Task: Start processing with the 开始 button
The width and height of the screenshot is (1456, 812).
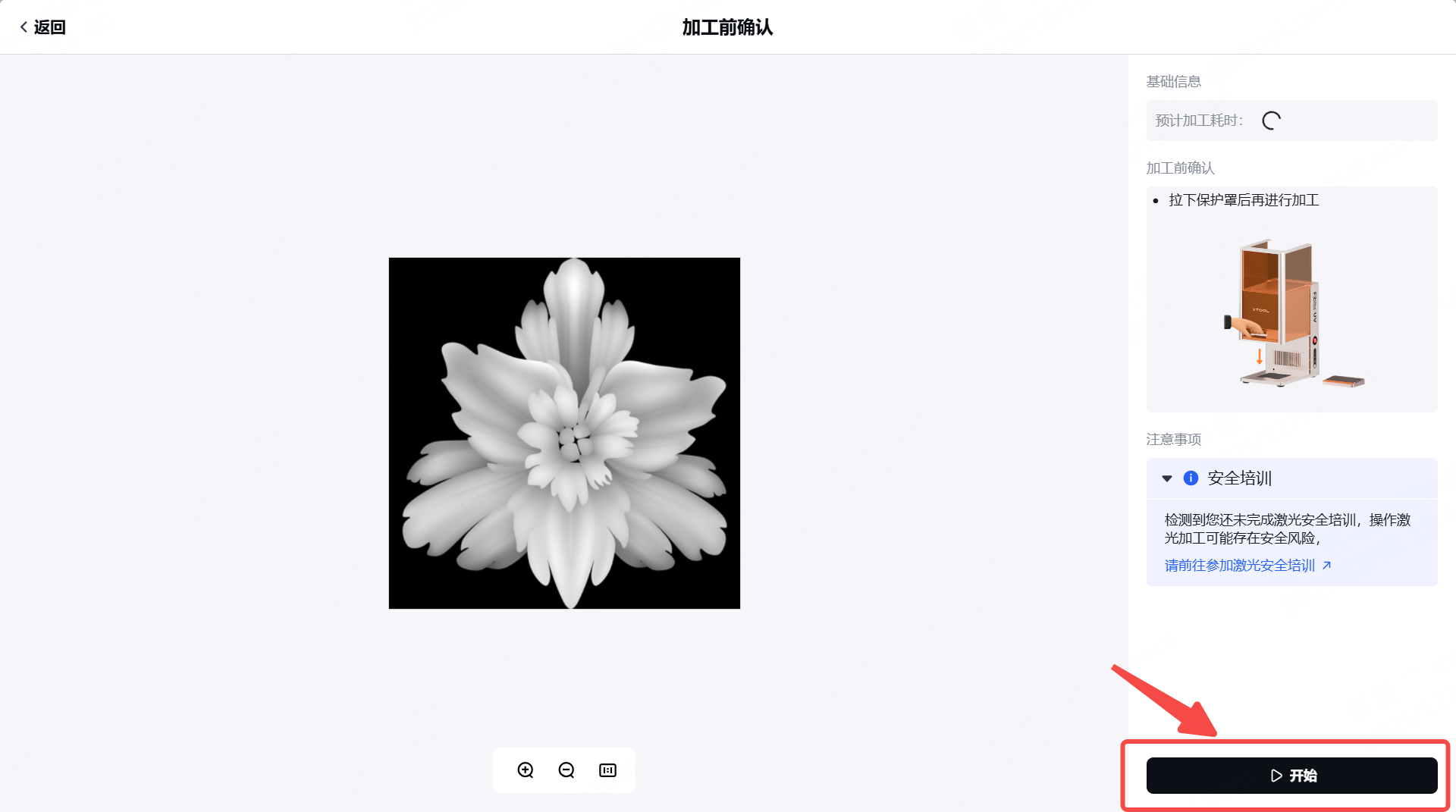Action: click(1291, 776)
